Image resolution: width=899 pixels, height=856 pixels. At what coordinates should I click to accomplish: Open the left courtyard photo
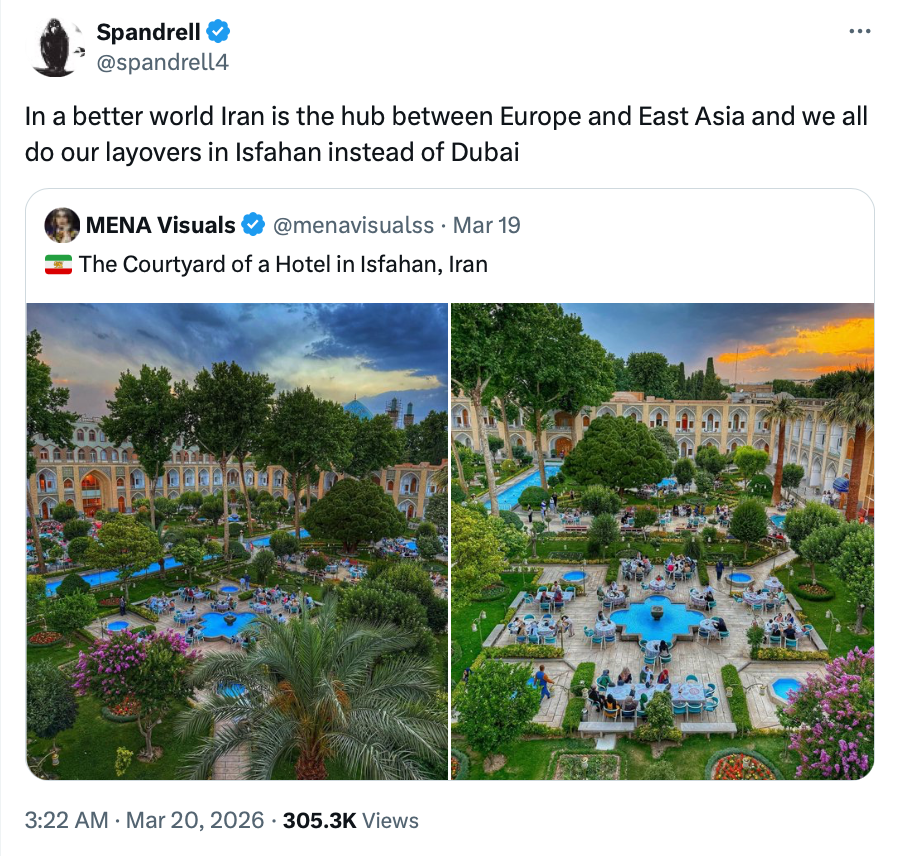coord(237,541)
